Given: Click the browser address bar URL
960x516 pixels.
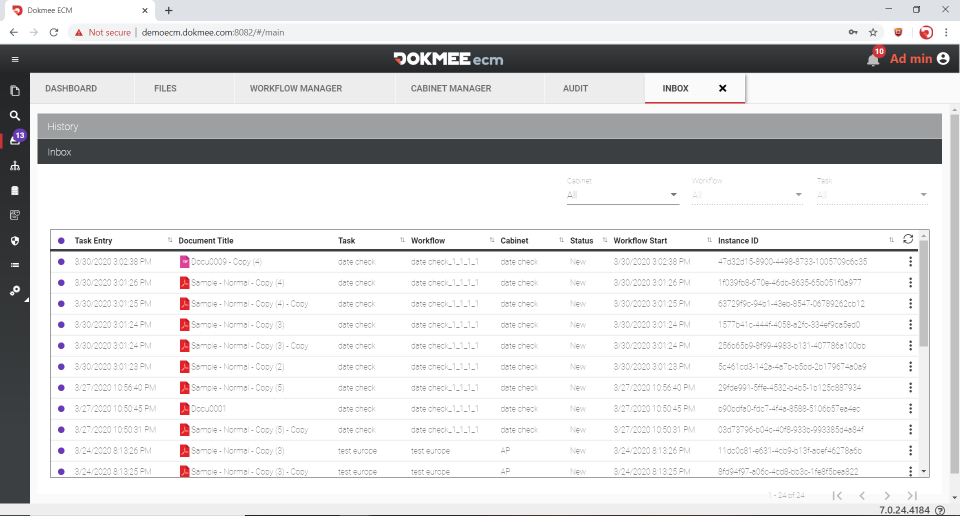Looking at the screenshot, I should (212, 32).
